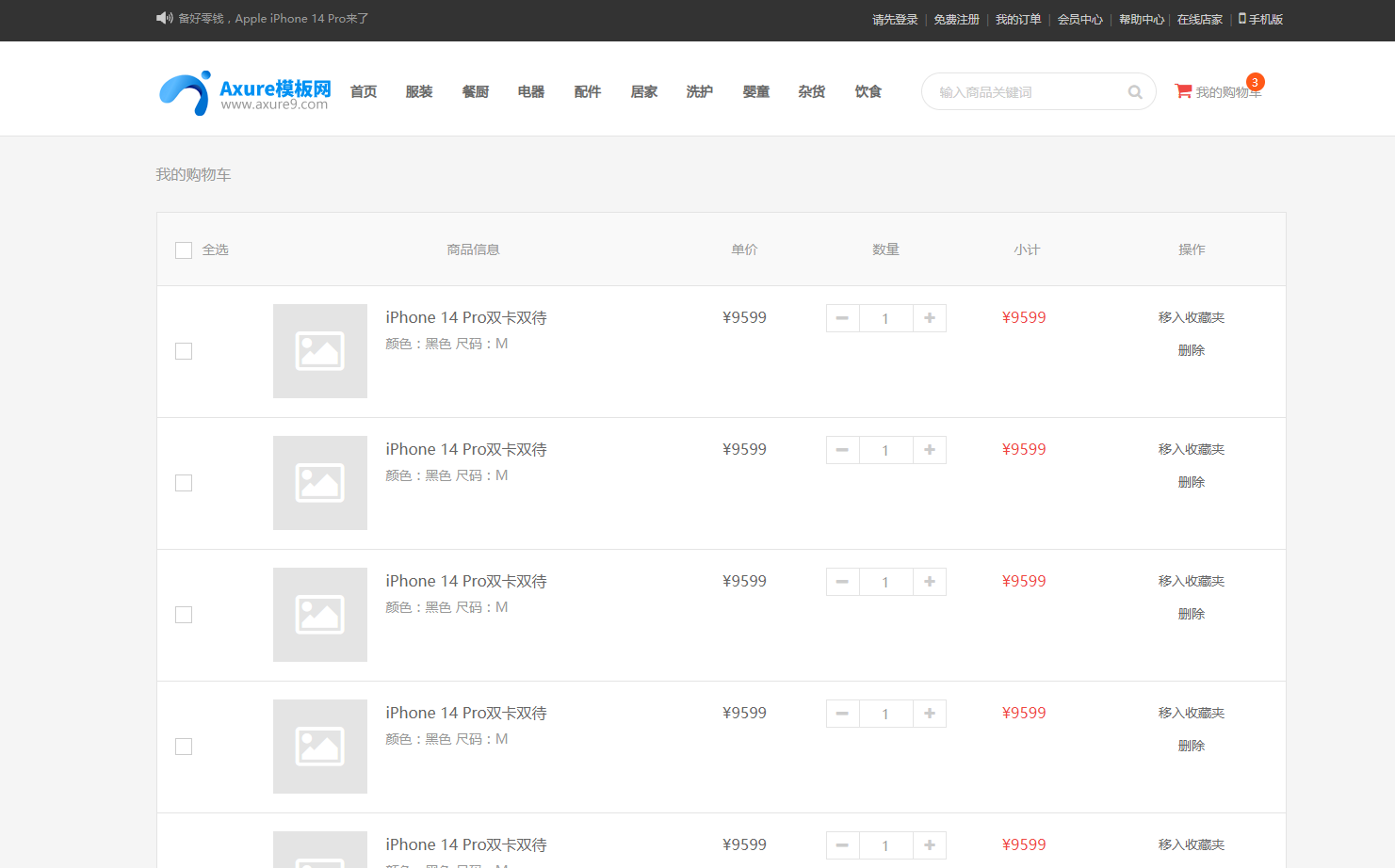Screen dimensions: 1395x868
Task: Check the fourth cart item's checkbox
Action: (184, 747)
